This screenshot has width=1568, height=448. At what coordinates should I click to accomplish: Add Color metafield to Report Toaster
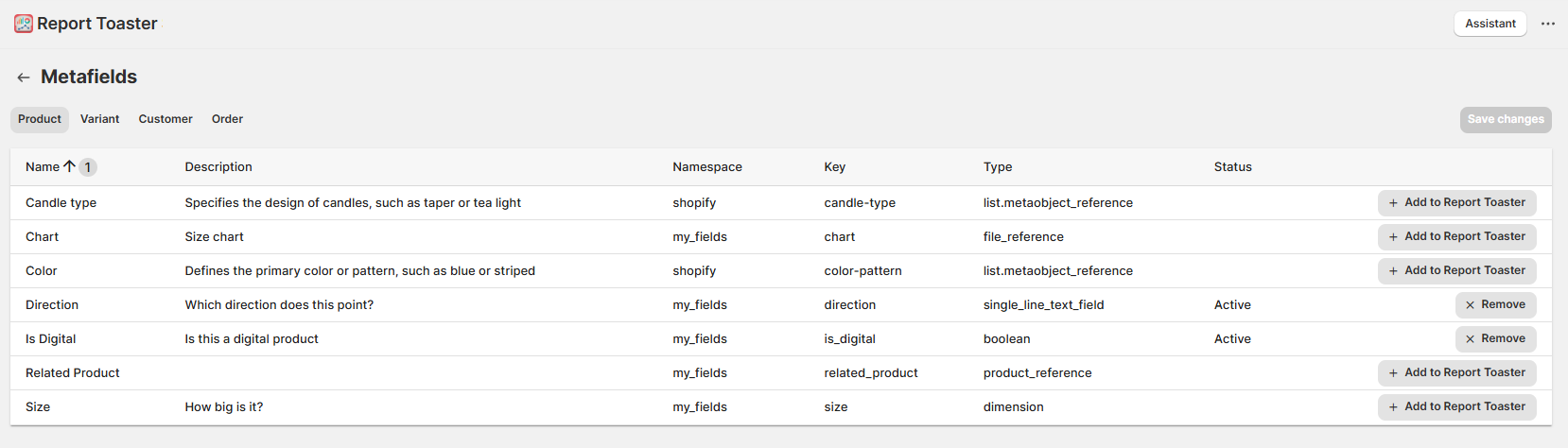[1456, 271]
